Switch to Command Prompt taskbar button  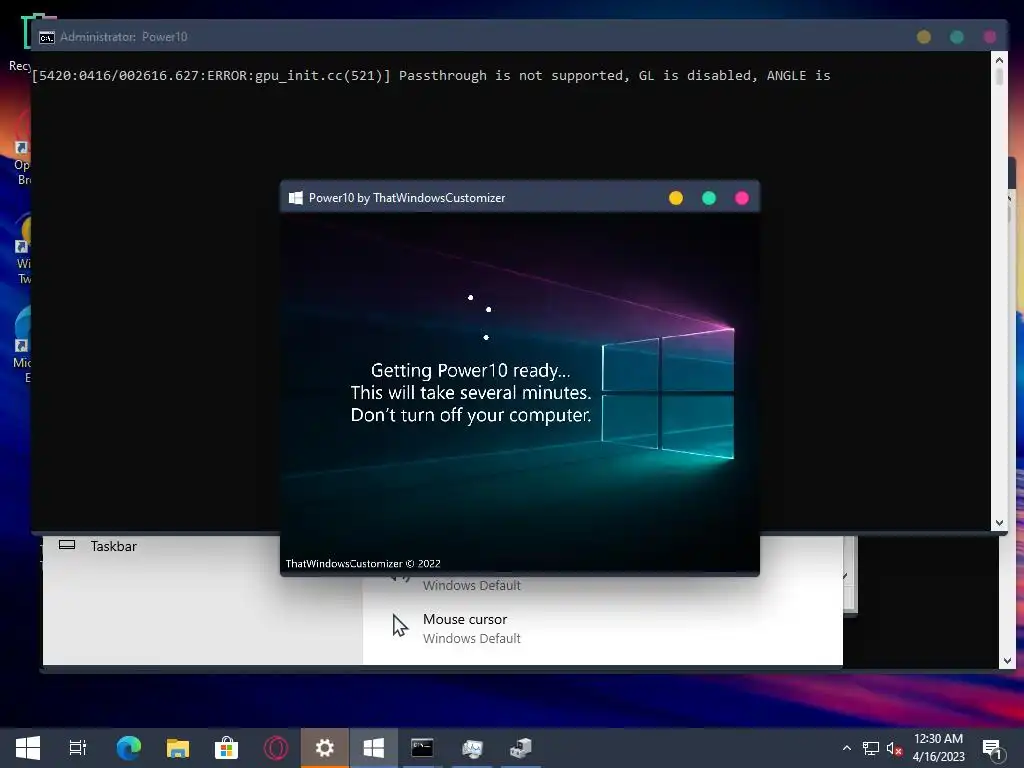(422, 748)
